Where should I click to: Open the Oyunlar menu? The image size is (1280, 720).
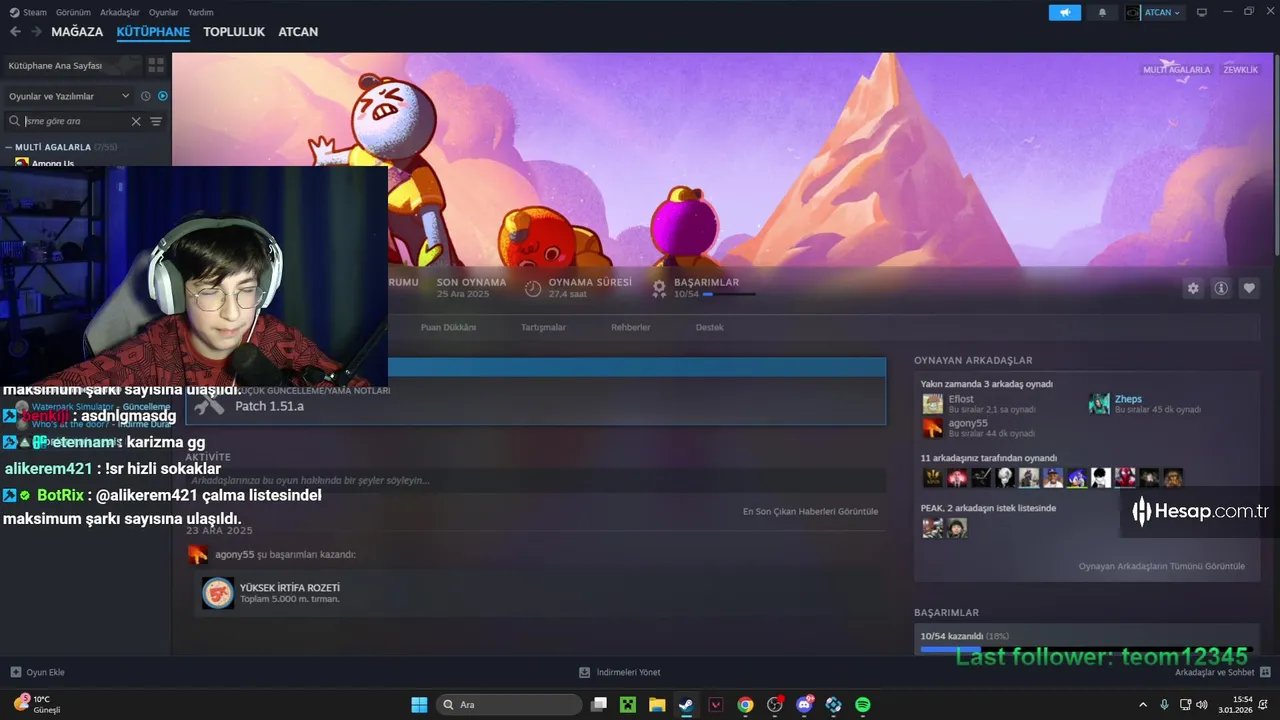click(x=163, y=12)
